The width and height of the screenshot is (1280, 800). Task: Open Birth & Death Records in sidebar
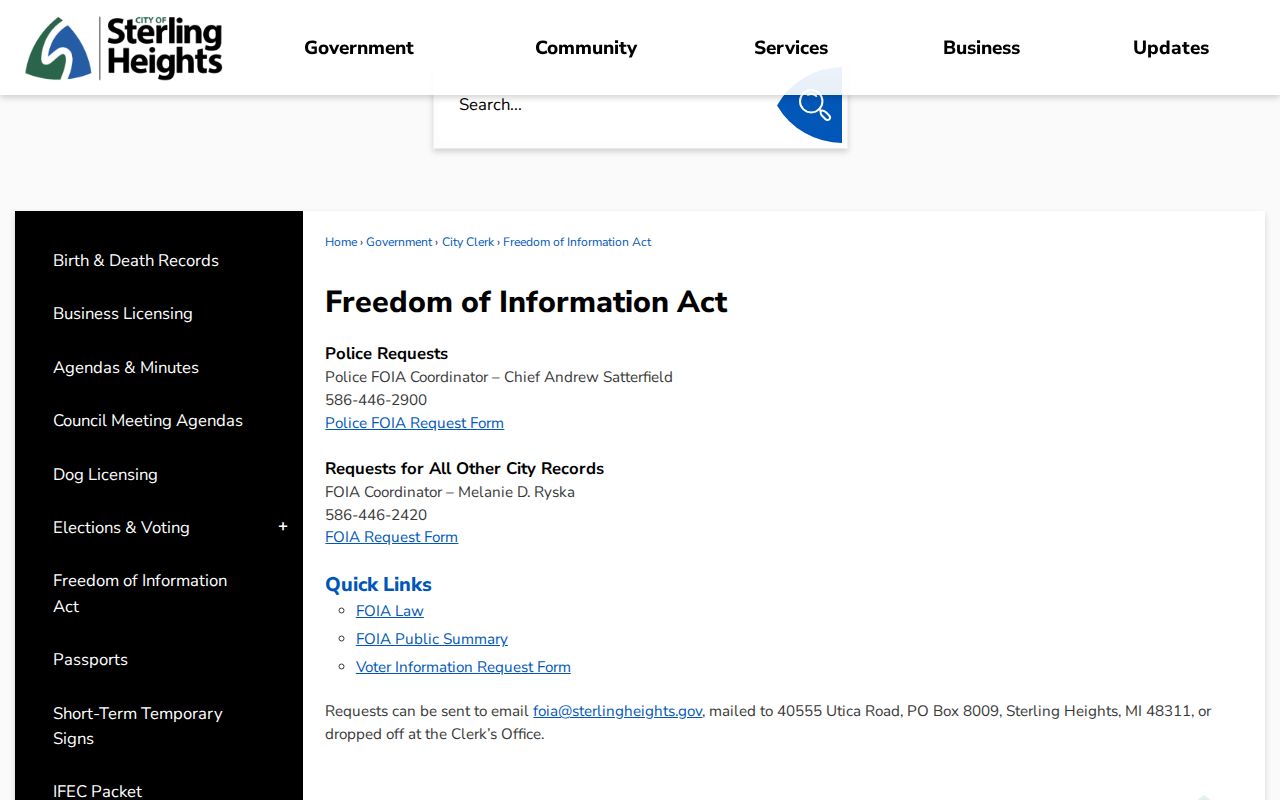click(136, 260)
